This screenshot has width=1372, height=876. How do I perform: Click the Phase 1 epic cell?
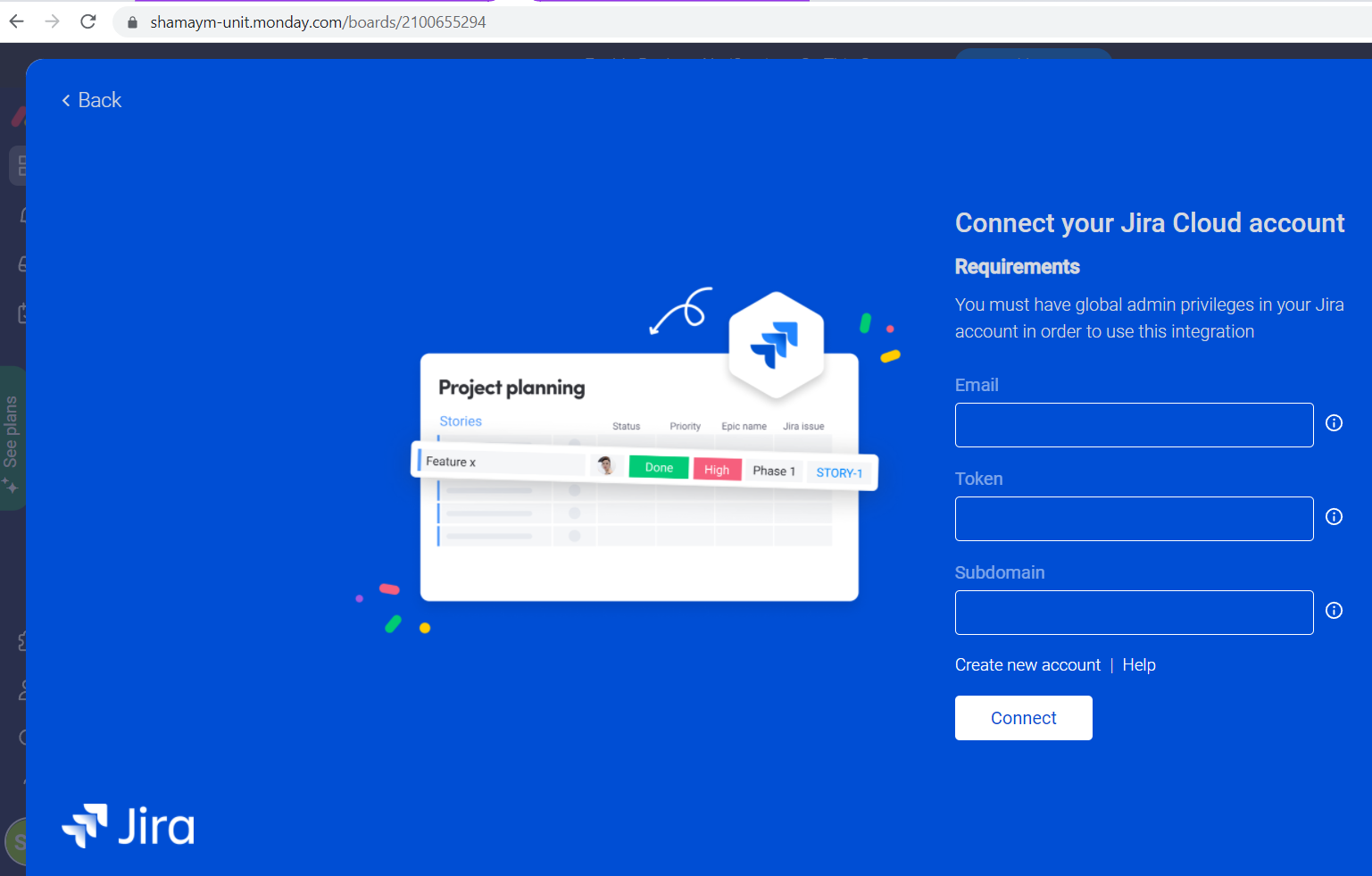774,471
